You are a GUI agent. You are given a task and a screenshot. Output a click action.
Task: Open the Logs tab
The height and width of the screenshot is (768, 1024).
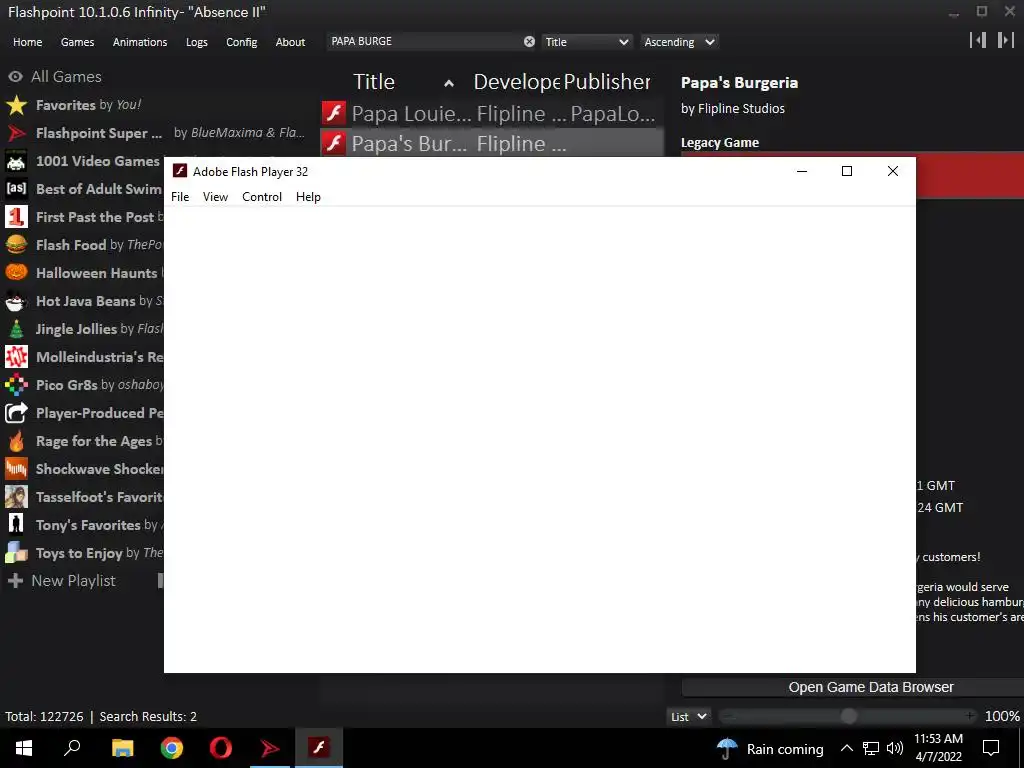tap(197, 42)
